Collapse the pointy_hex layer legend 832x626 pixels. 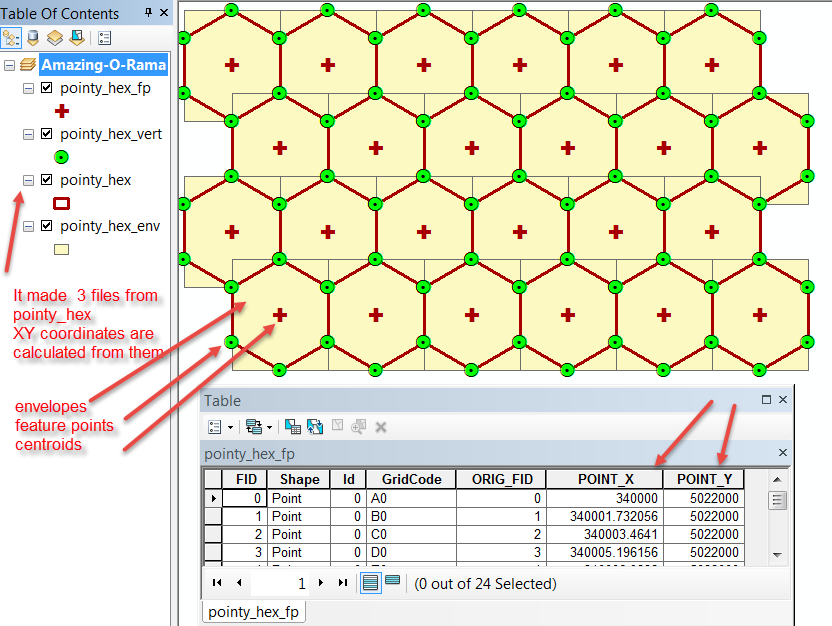tap(28, 181)
